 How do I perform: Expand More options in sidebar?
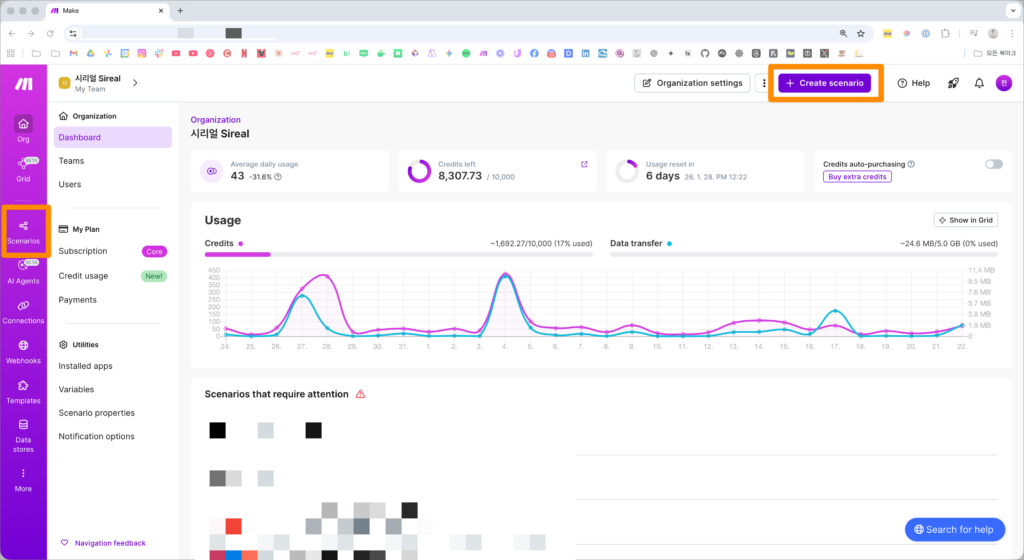tap(23, 479)
